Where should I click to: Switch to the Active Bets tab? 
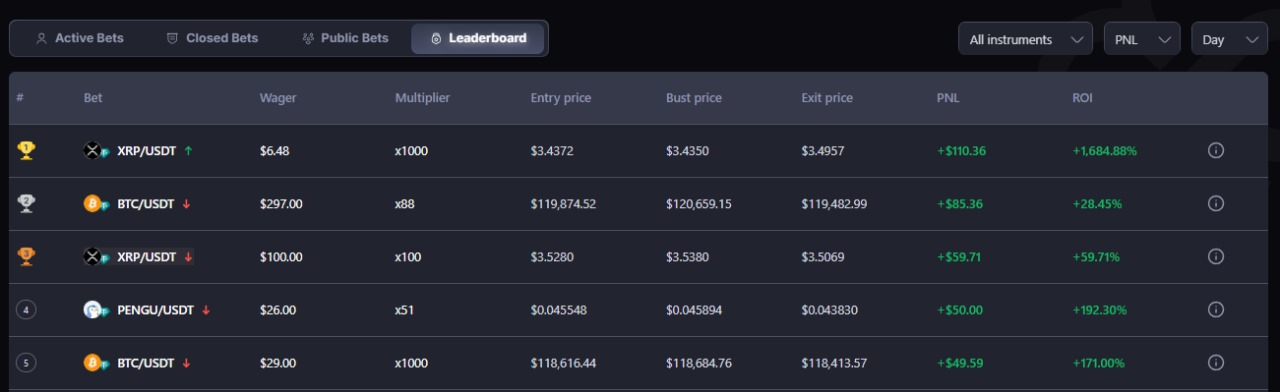click(x=79, y=38)
